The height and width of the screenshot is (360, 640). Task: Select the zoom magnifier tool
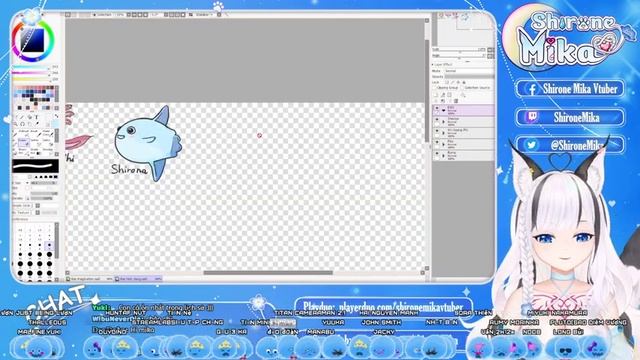15,124
